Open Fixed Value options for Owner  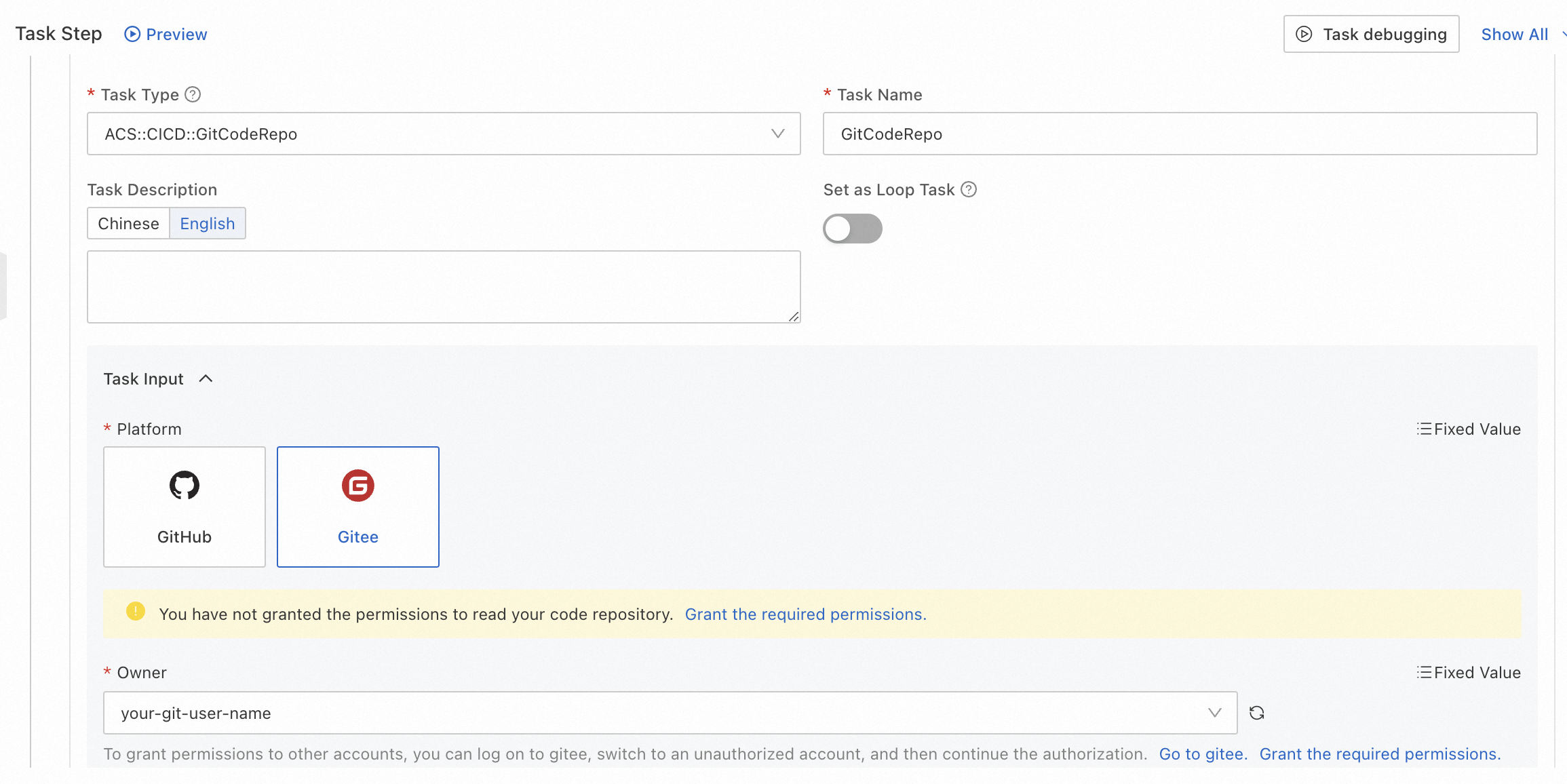point(1469,672)
